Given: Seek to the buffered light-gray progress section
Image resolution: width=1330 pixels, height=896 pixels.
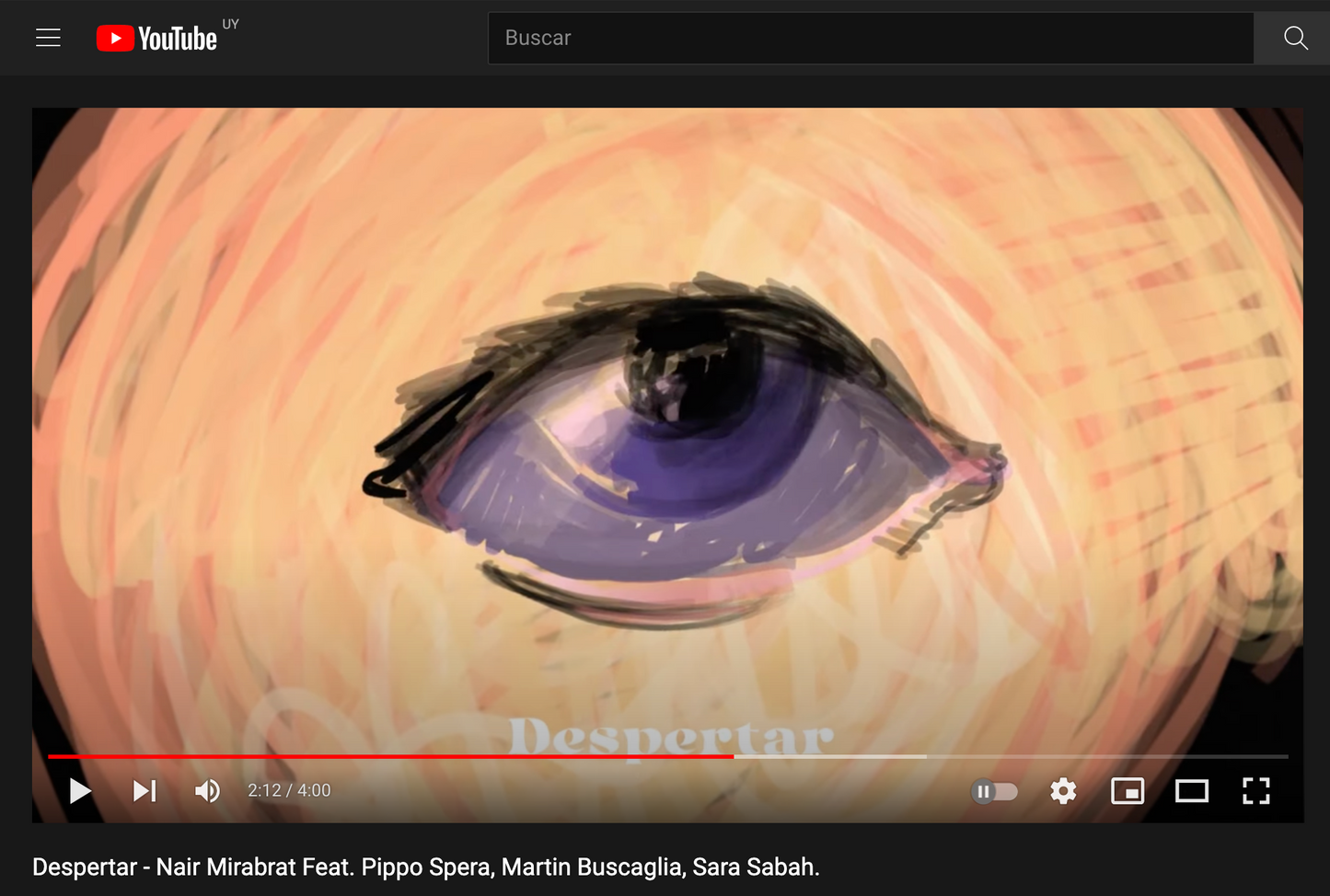Looking at the screenshot, I should pos(828,756).
